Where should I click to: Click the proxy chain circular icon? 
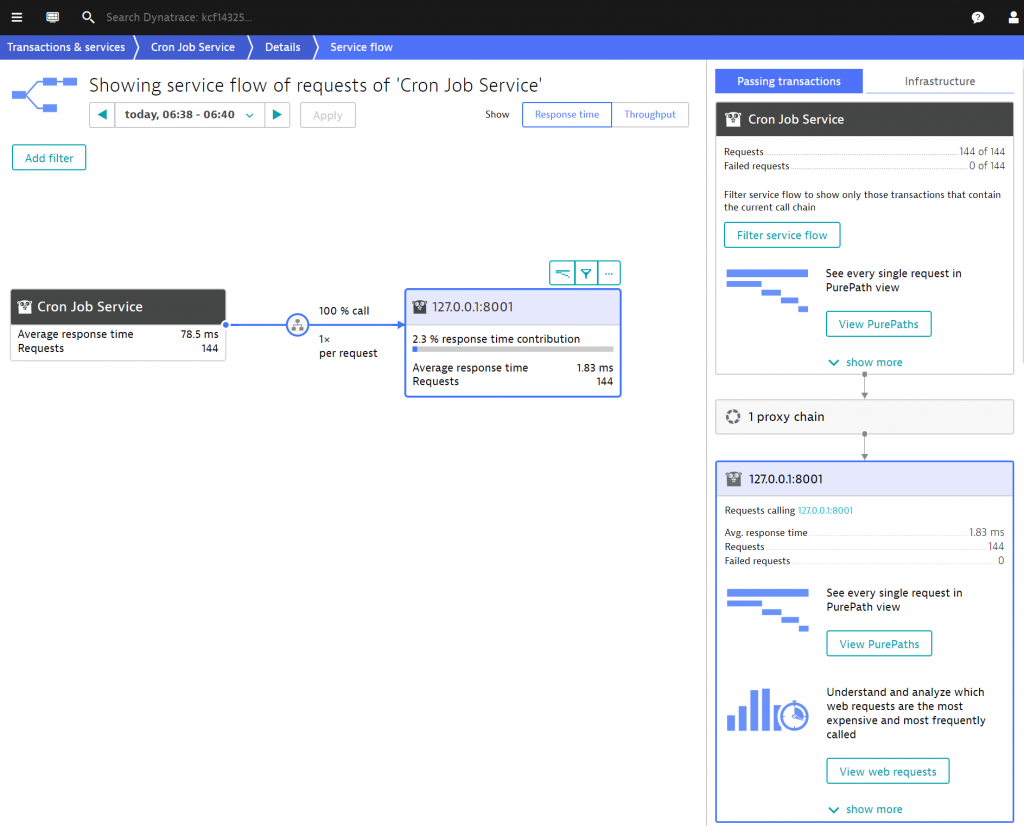[x=733, y=417]
